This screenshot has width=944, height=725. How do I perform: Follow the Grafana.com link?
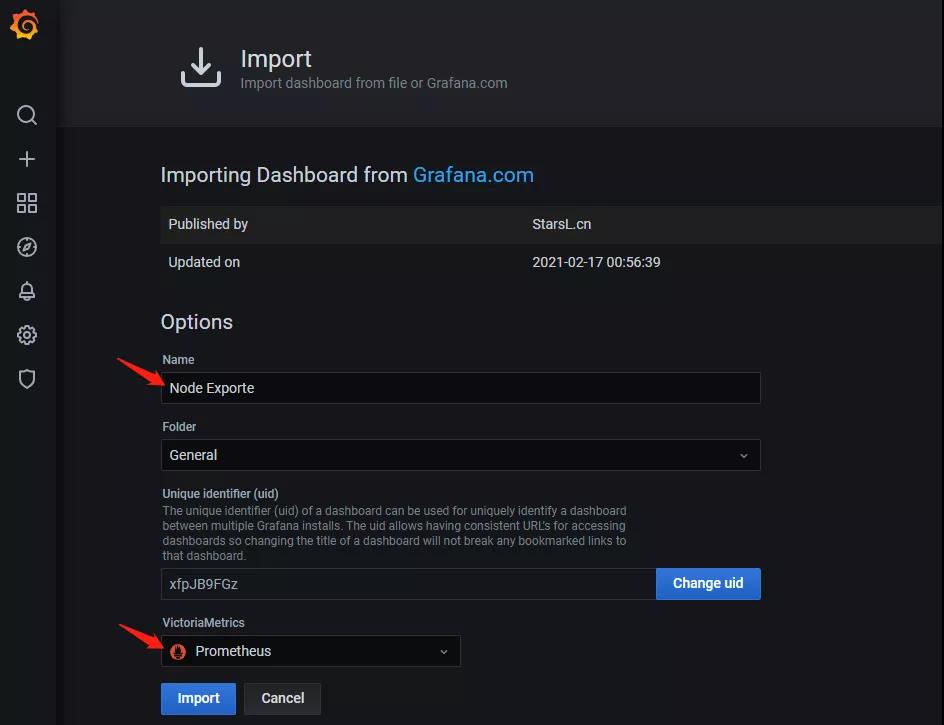(473, 175)
